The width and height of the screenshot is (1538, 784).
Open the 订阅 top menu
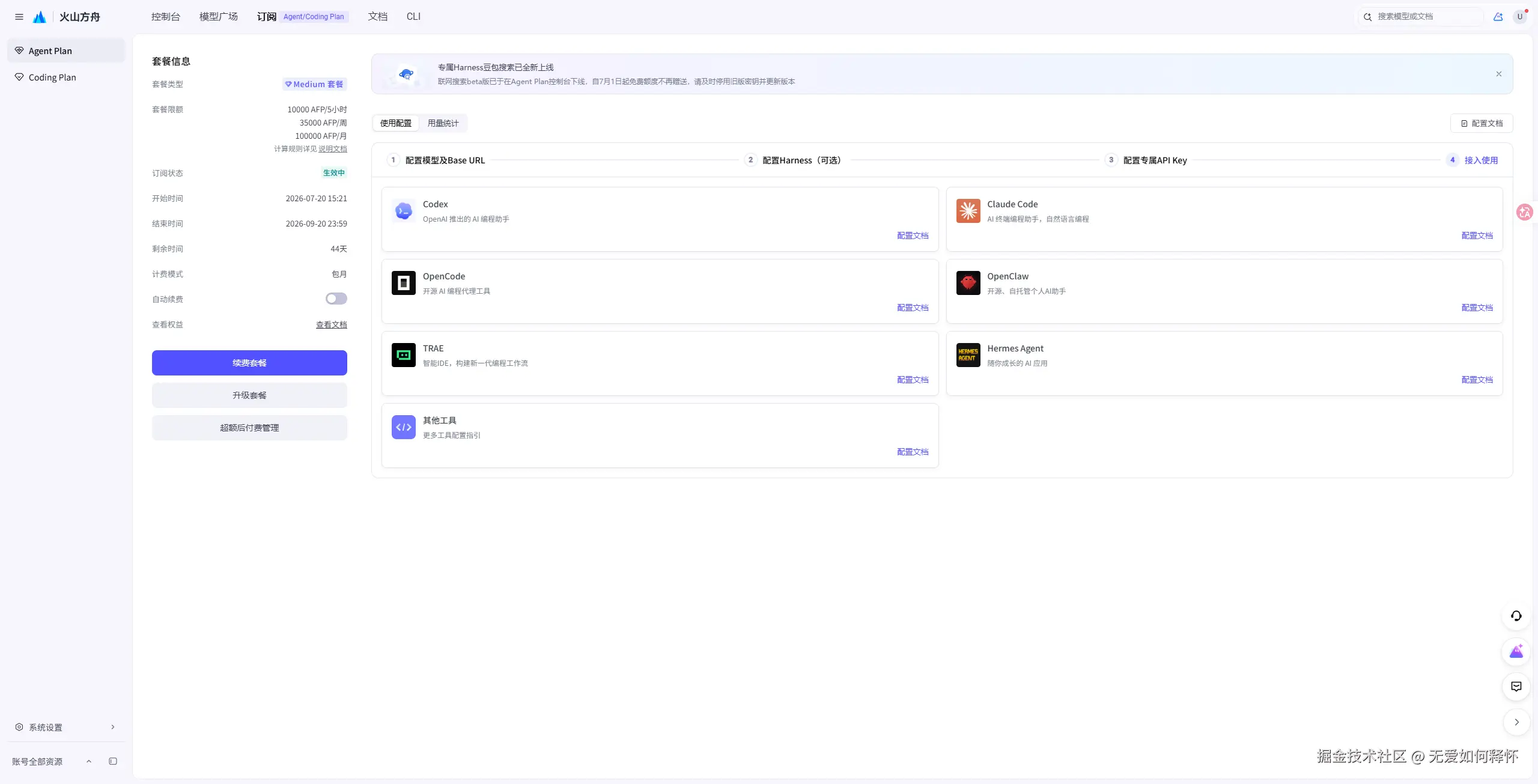coord(267,17)
